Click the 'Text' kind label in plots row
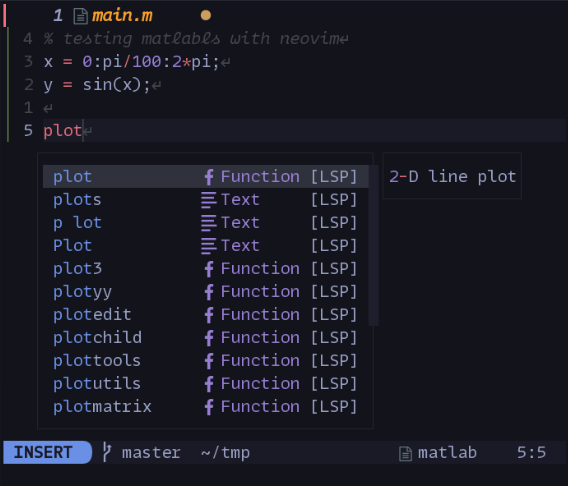The image size is (568, 486). (x=240, y=200)
